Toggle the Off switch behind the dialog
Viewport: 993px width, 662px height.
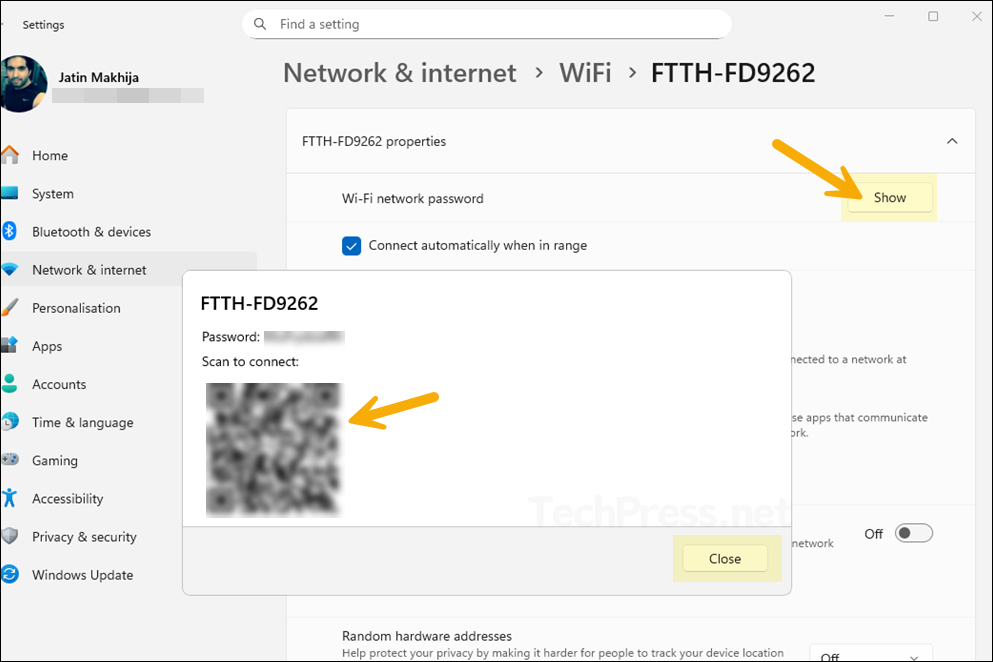[913, 533]
